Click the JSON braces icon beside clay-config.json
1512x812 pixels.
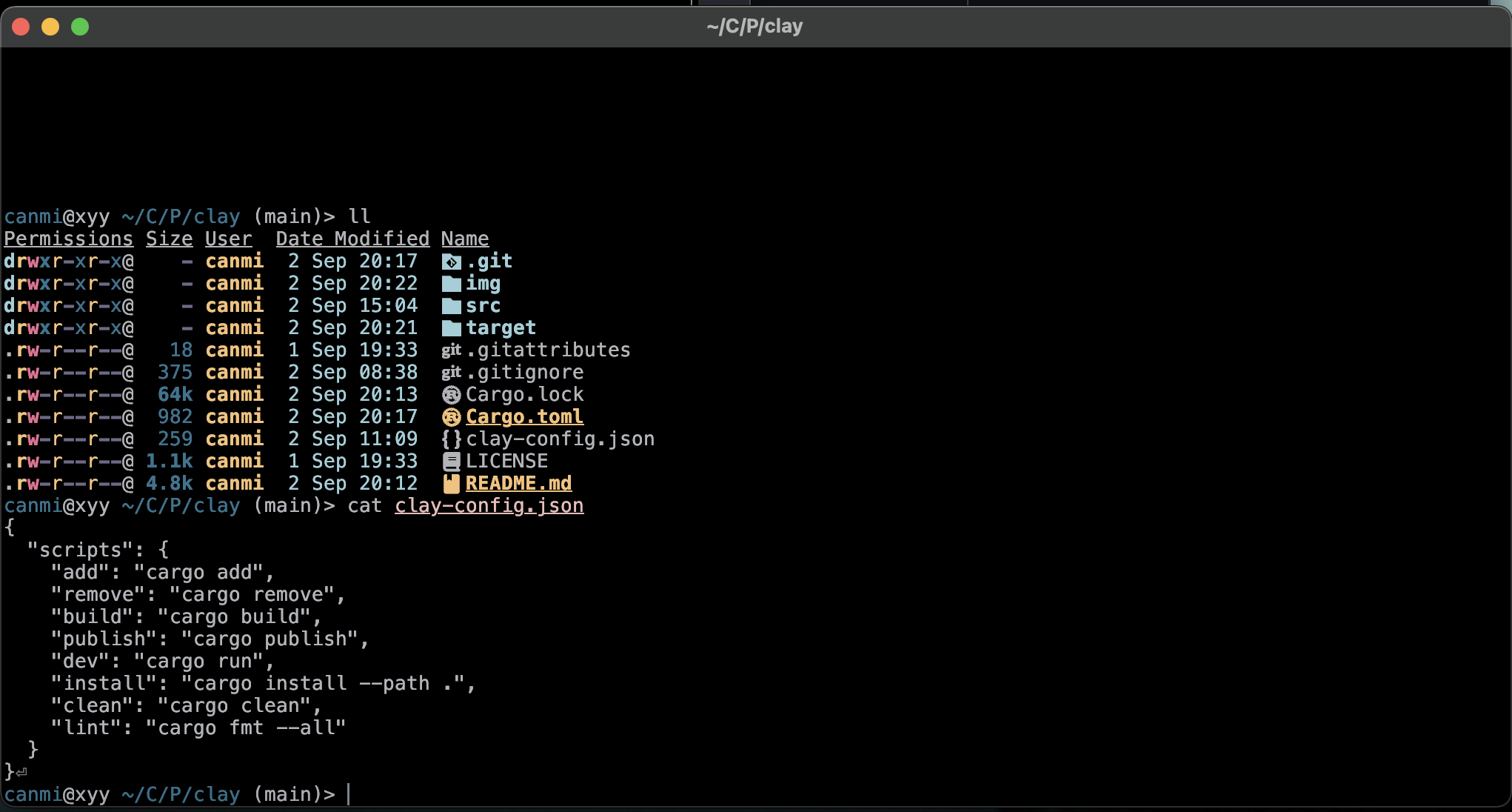pyautogui.click(x=451, y=439)
